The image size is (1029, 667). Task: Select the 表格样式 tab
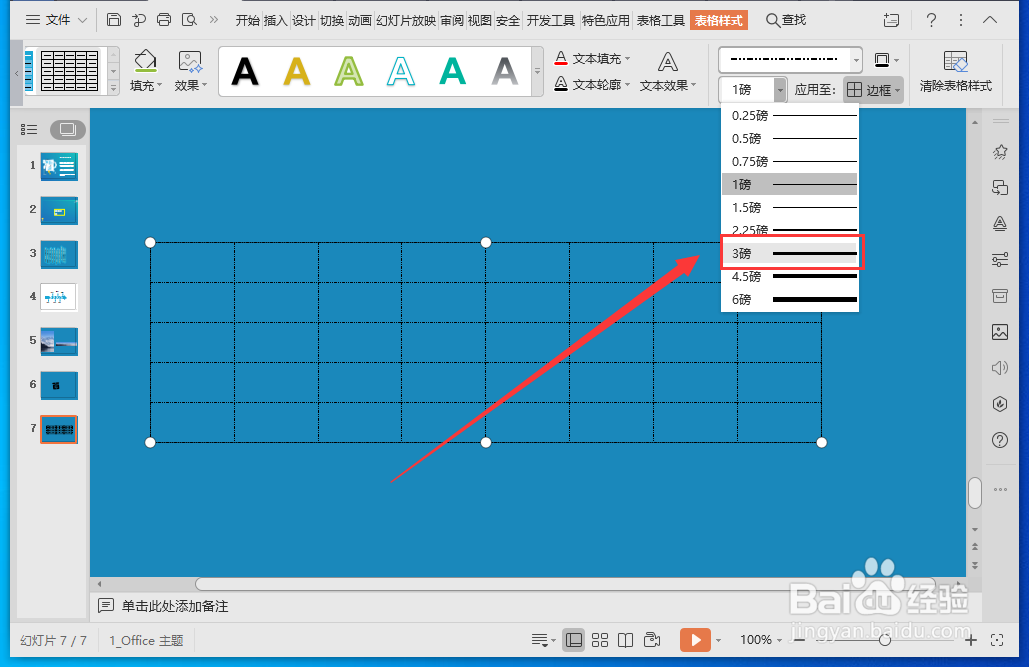[719, 20]
